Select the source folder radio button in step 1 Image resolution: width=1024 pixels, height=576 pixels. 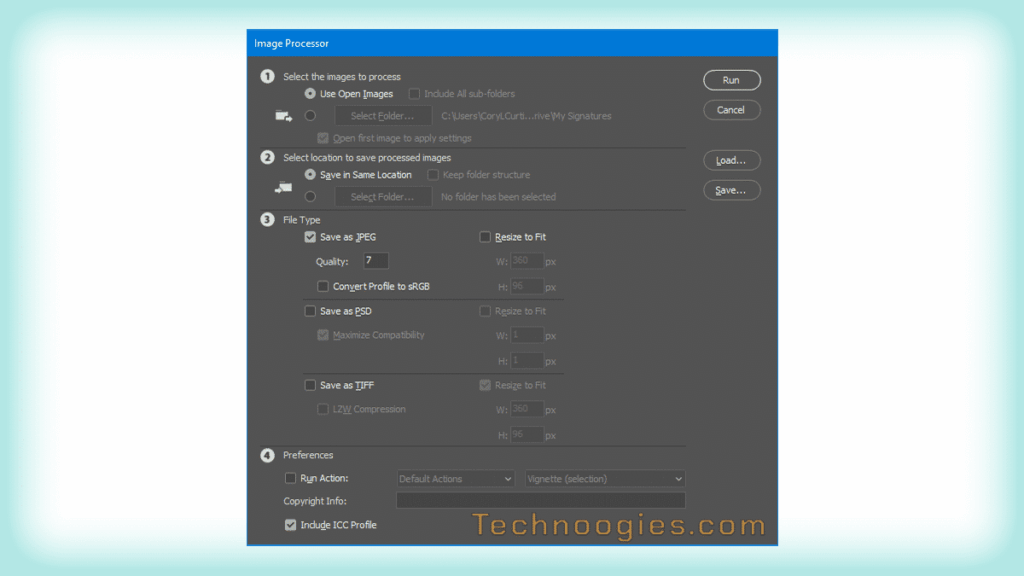click(310, 116)
